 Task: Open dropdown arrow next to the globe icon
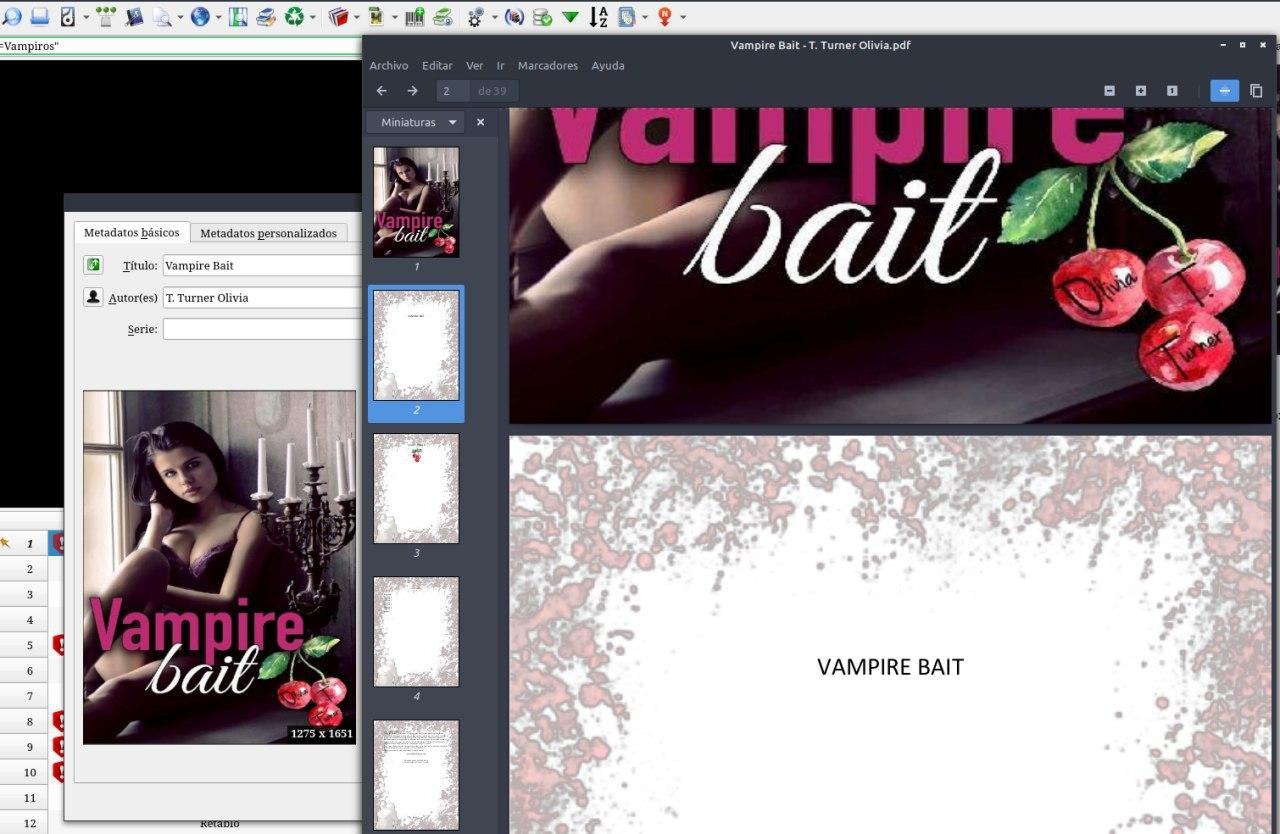click(219, 17)
